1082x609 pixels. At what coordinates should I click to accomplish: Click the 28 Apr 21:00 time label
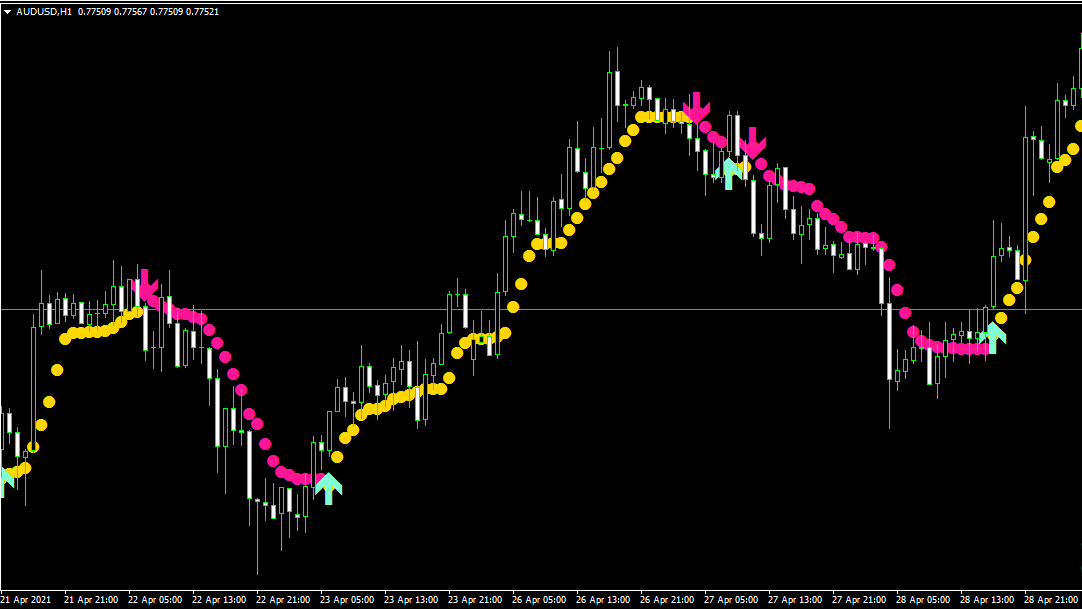point(1053,600)
